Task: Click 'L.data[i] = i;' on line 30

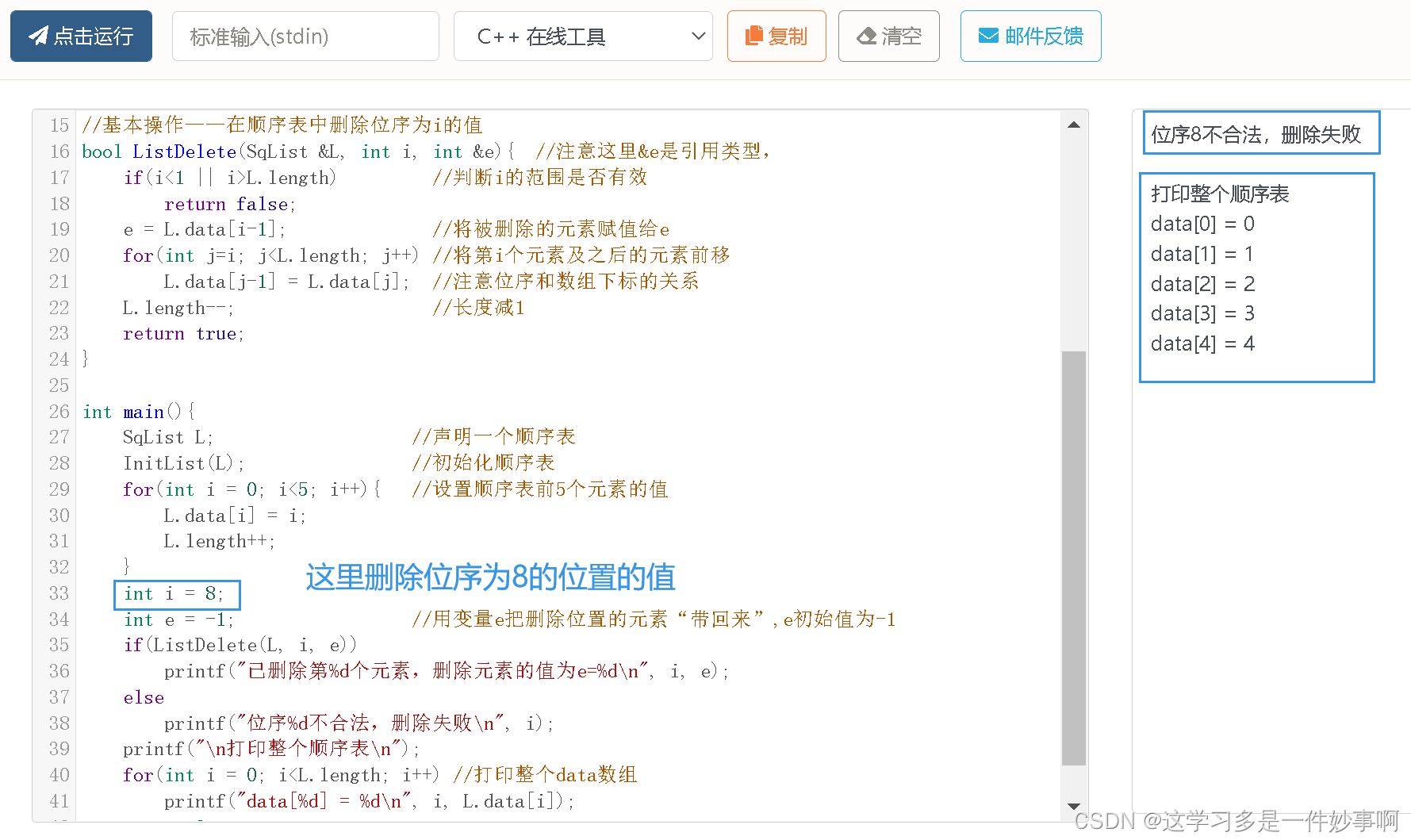Action: coord(235,516)
